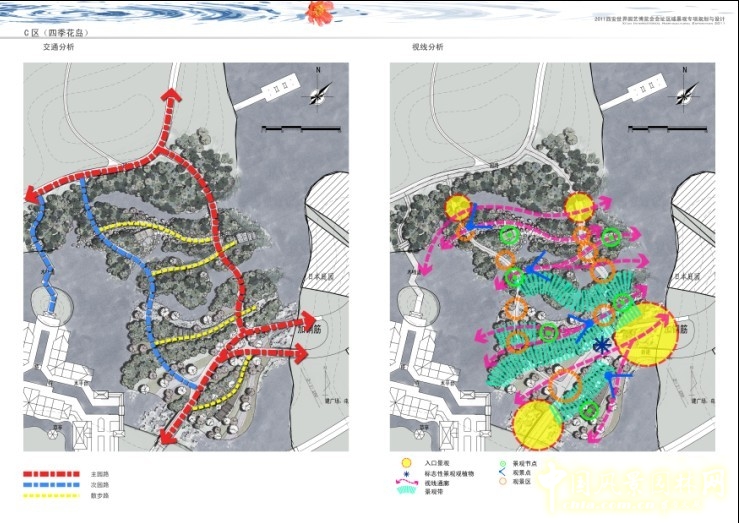Click the C区（四季花岛） page title
The height and width of the screenshot is (523, 739).
click(x=56, y=33)
